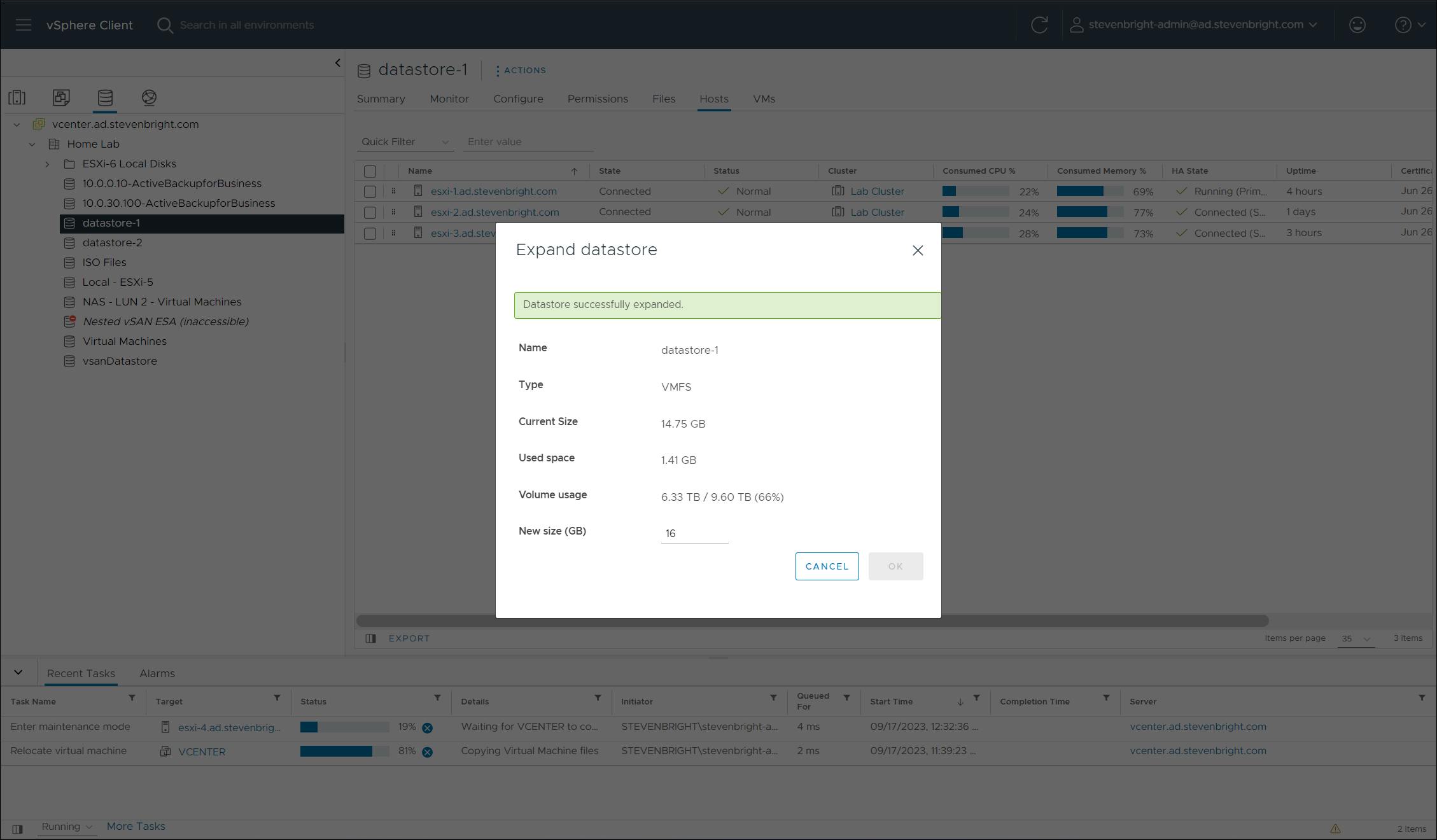Viewport: 1437px width, 840px height.
Task: Open the VMs and Templates inventory icon
Action: click(x=61, y=97)
